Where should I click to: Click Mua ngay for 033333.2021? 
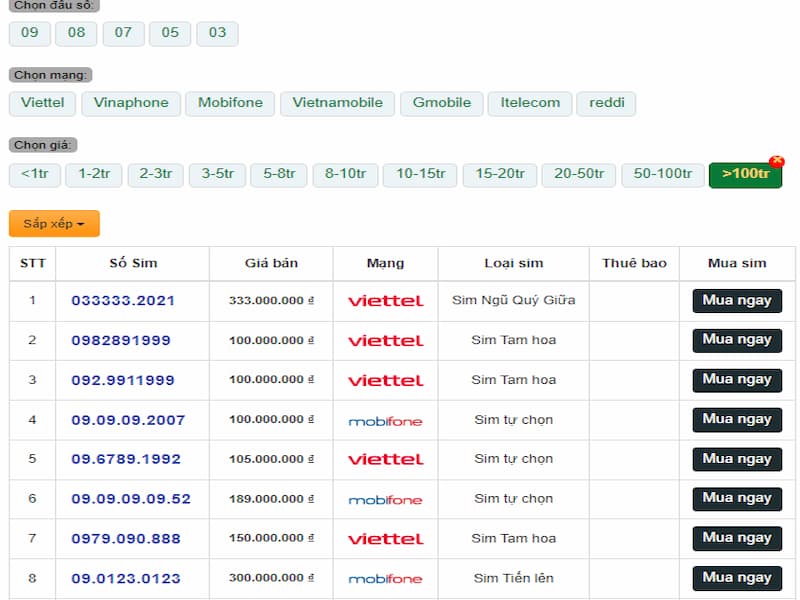737,301
